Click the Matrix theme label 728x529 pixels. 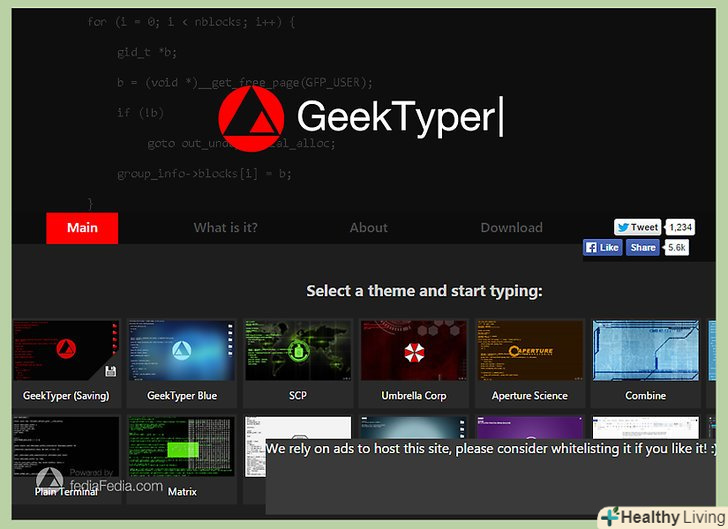click(x=182, y=491)
